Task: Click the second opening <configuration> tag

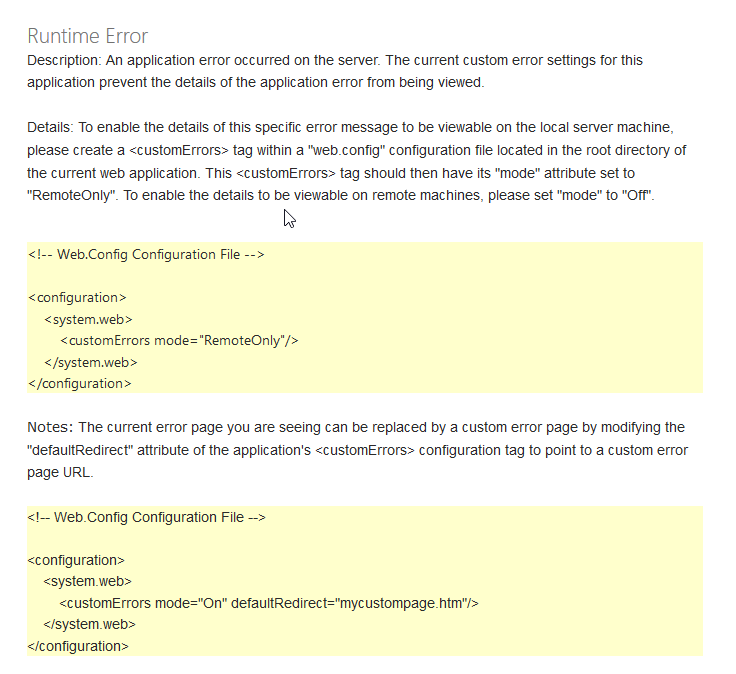Action: 76,560
